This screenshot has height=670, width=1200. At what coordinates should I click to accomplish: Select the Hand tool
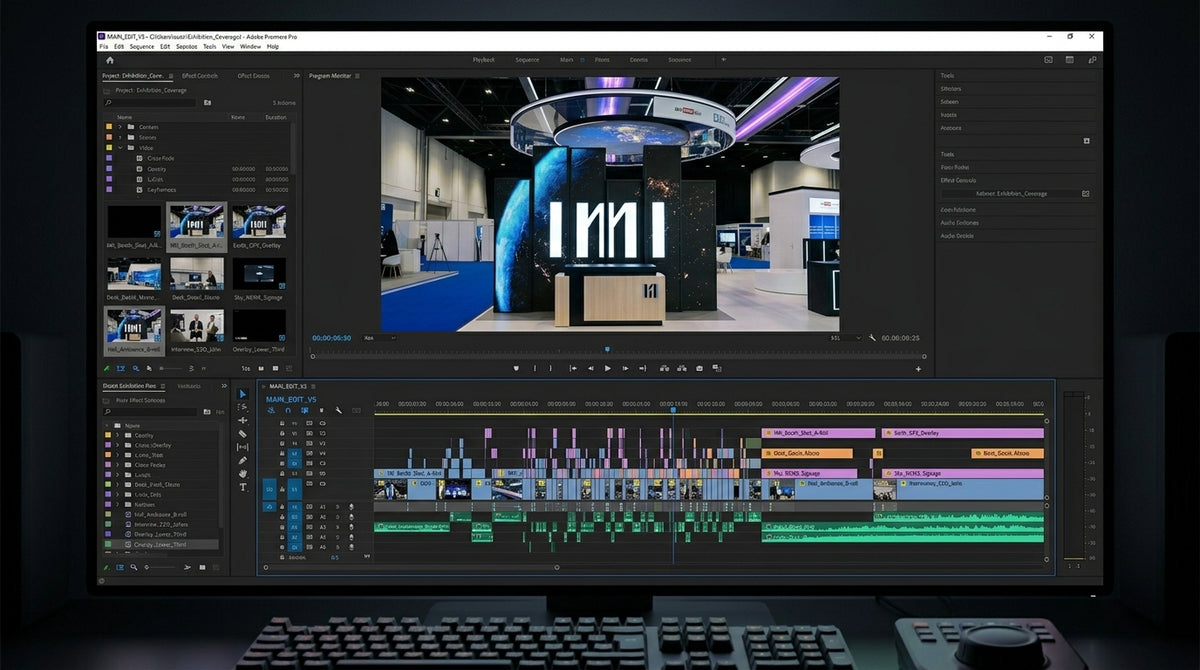[x=243, y=474]
